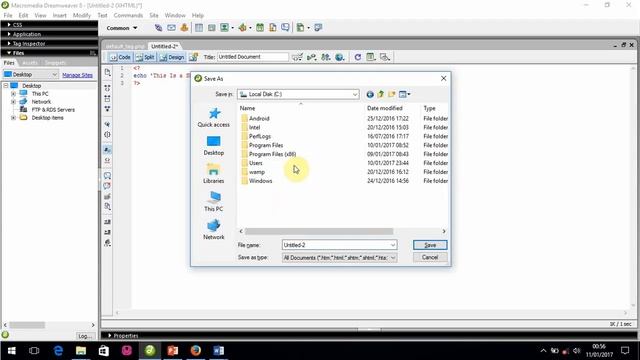640x360 pixels.
Task: Click the Visual Aids icon
Action: click(384, 57)
